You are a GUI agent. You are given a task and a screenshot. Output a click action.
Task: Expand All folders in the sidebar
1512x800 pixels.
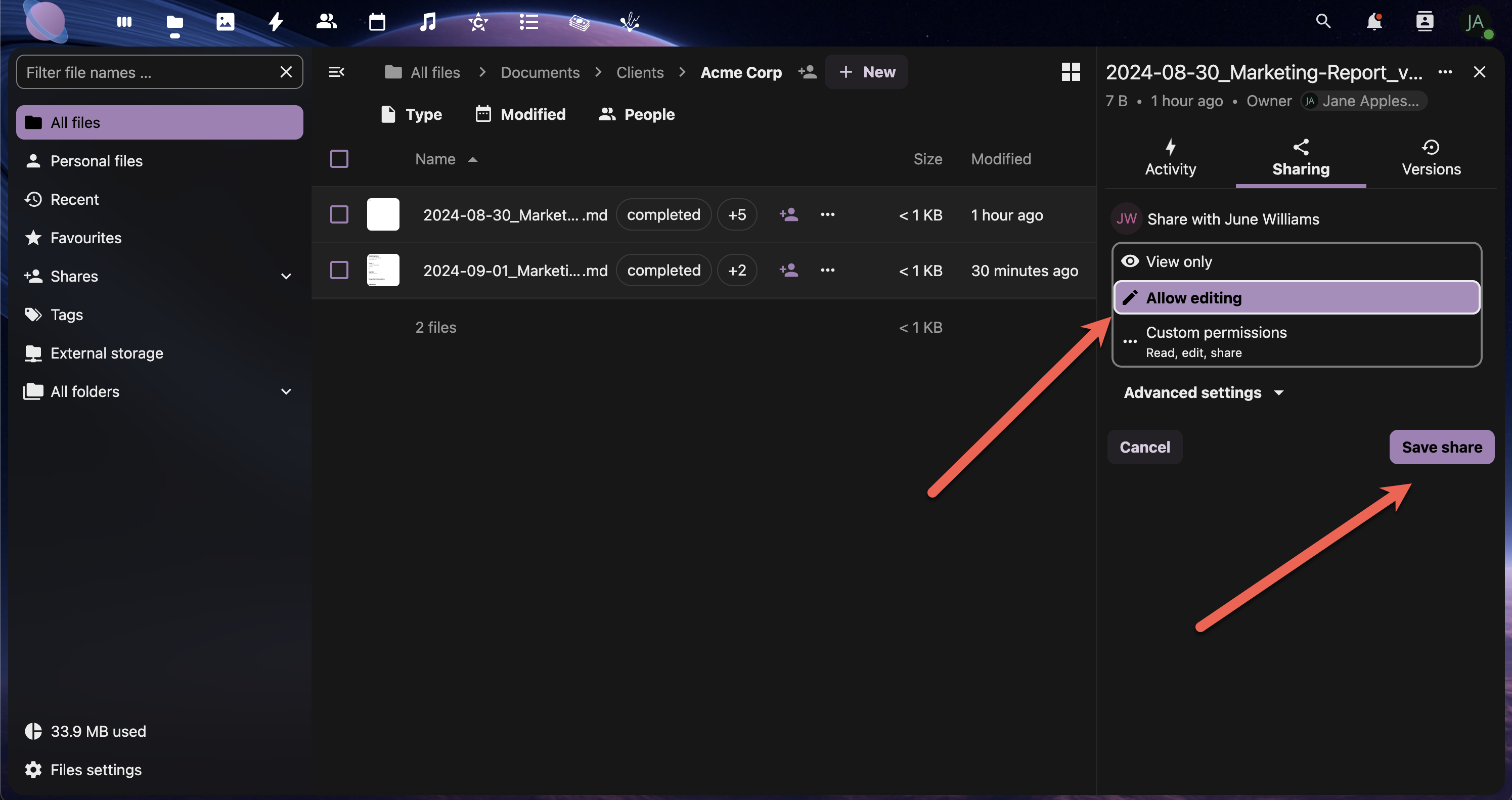[286, 391]
